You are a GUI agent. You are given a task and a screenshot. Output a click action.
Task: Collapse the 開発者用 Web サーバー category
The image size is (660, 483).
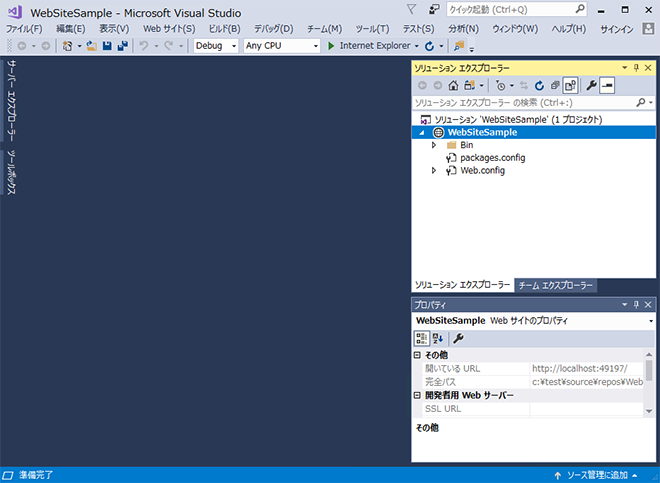coord(417,395)
